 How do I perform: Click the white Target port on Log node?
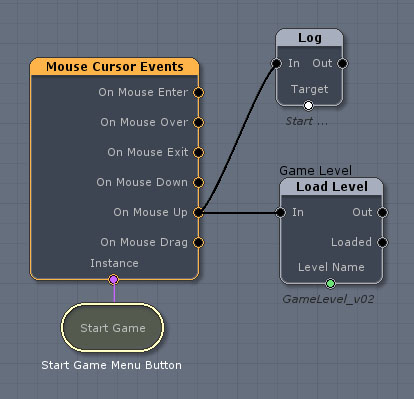click(x=309, y=106)
